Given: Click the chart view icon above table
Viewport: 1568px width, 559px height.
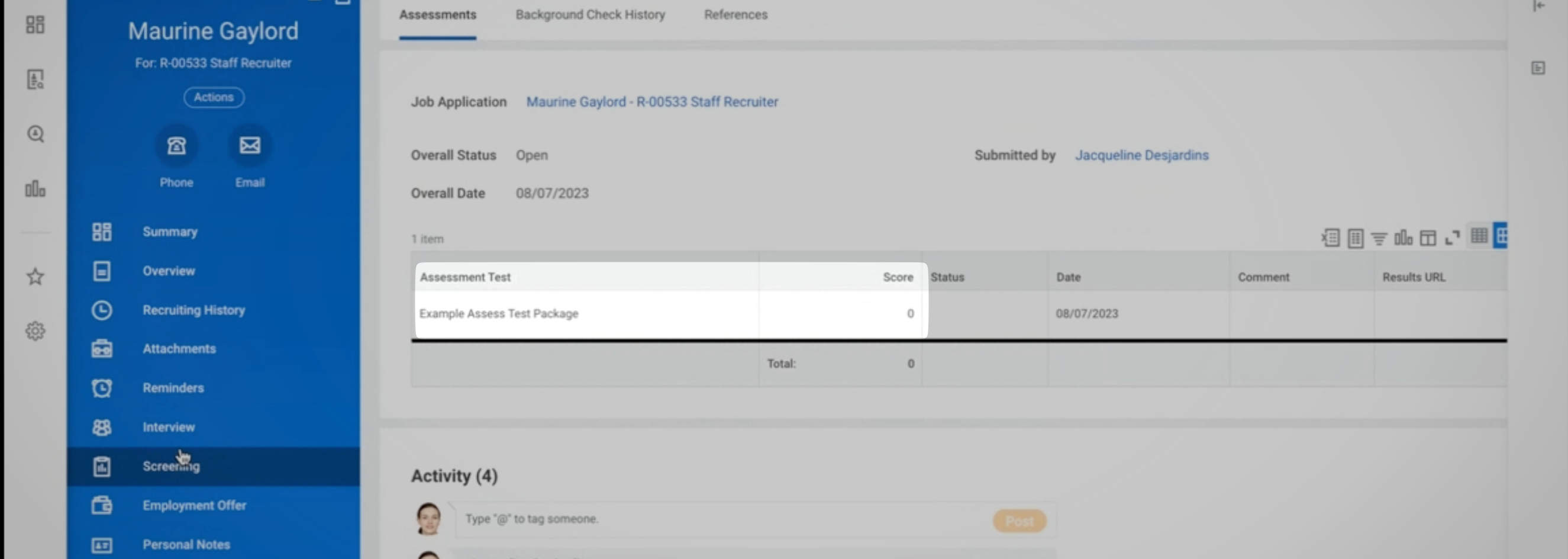Looking at the screenshot, I should click(x=1403, y=237).
